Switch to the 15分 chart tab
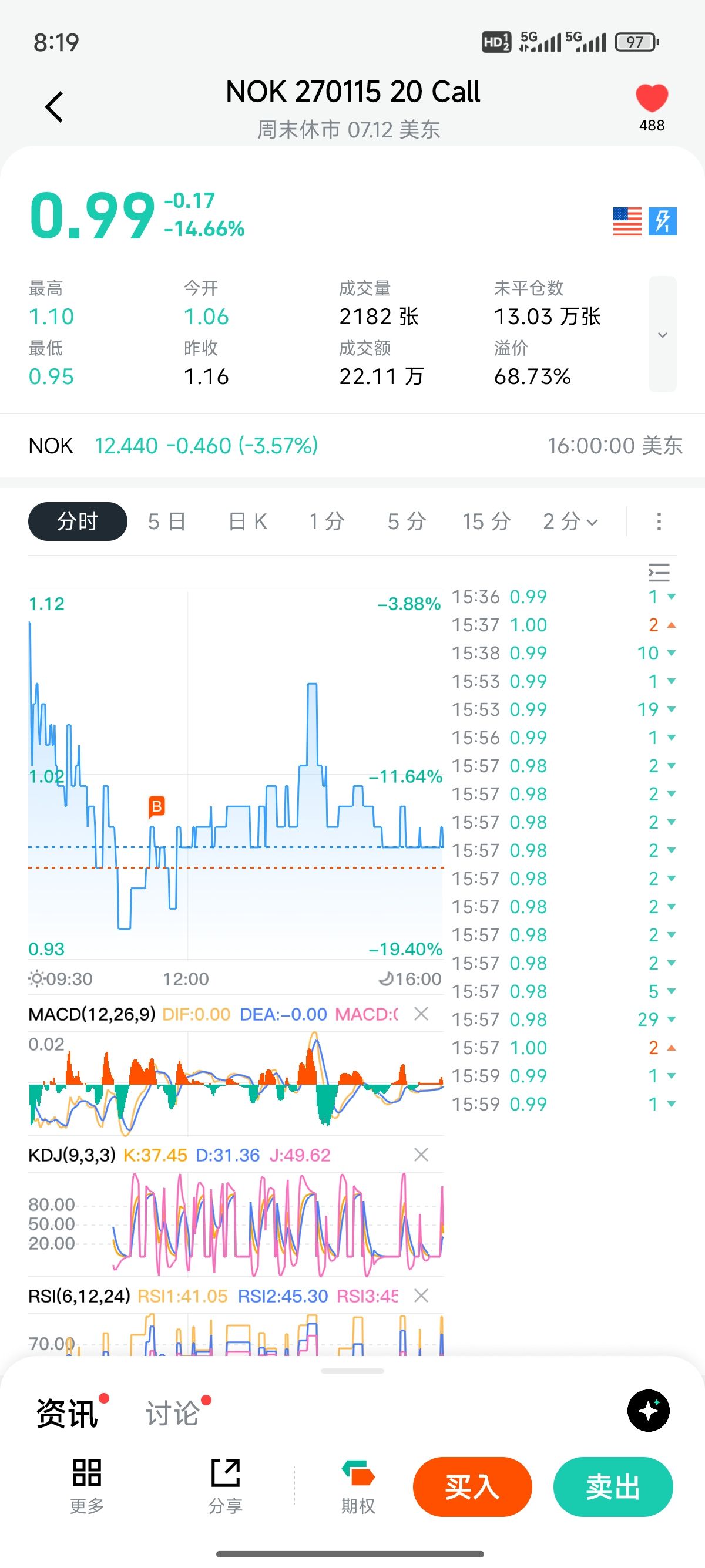 (486, 521)
